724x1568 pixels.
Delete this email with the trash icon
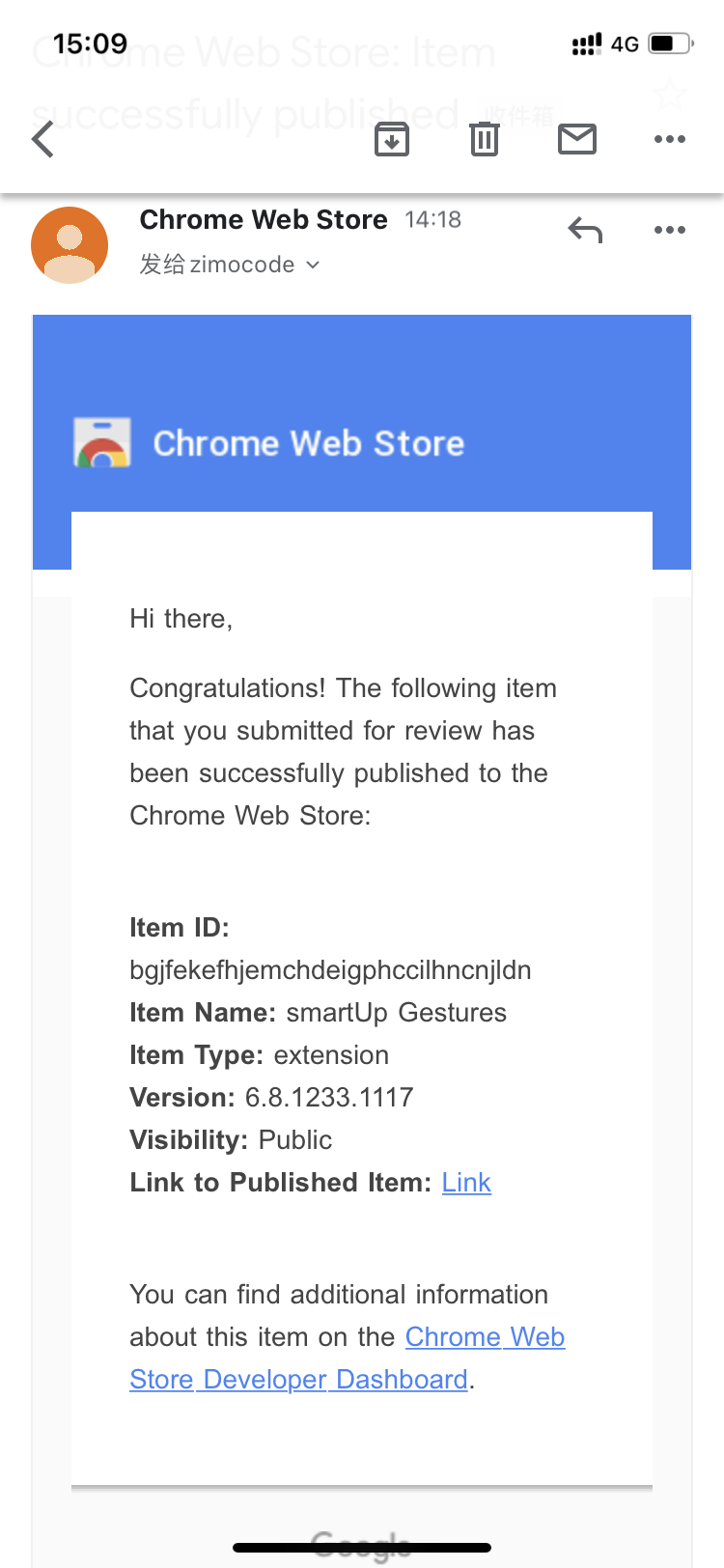tap(484, 139)
